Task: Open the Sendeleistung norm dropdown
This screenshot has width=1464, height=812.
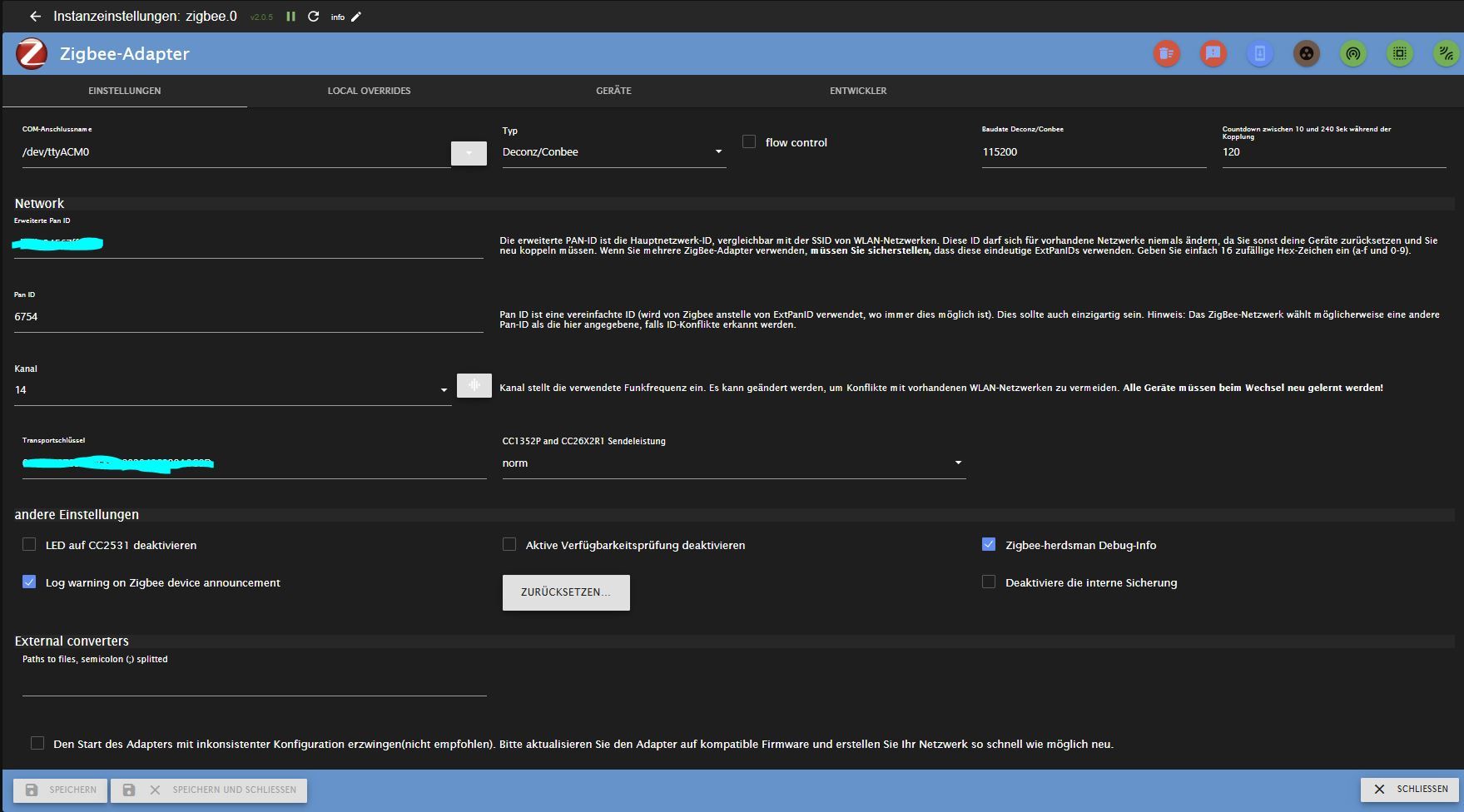Action: pos(734,463)
